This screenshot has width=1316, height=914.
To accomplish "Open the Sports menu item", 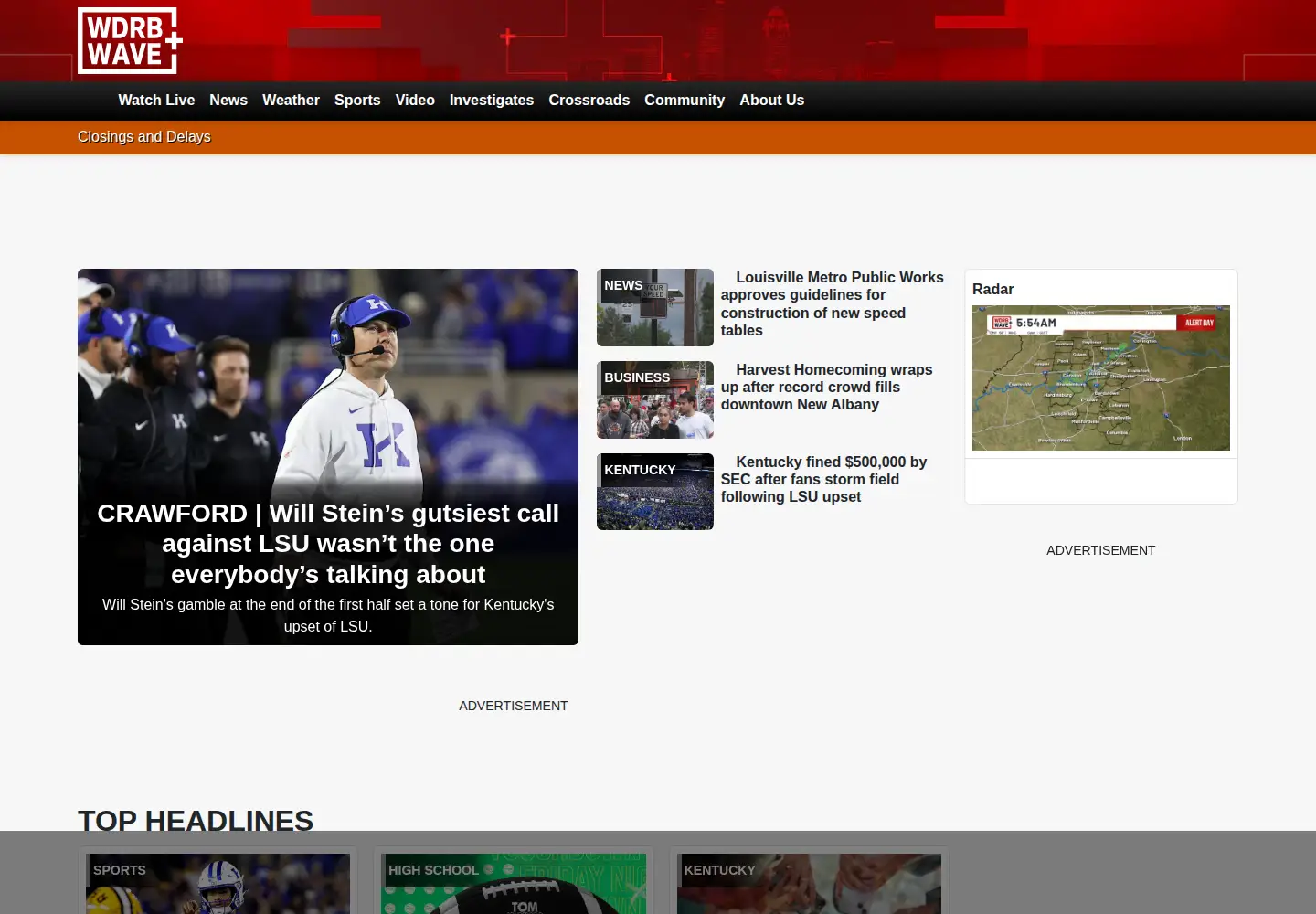I will 357,101.
